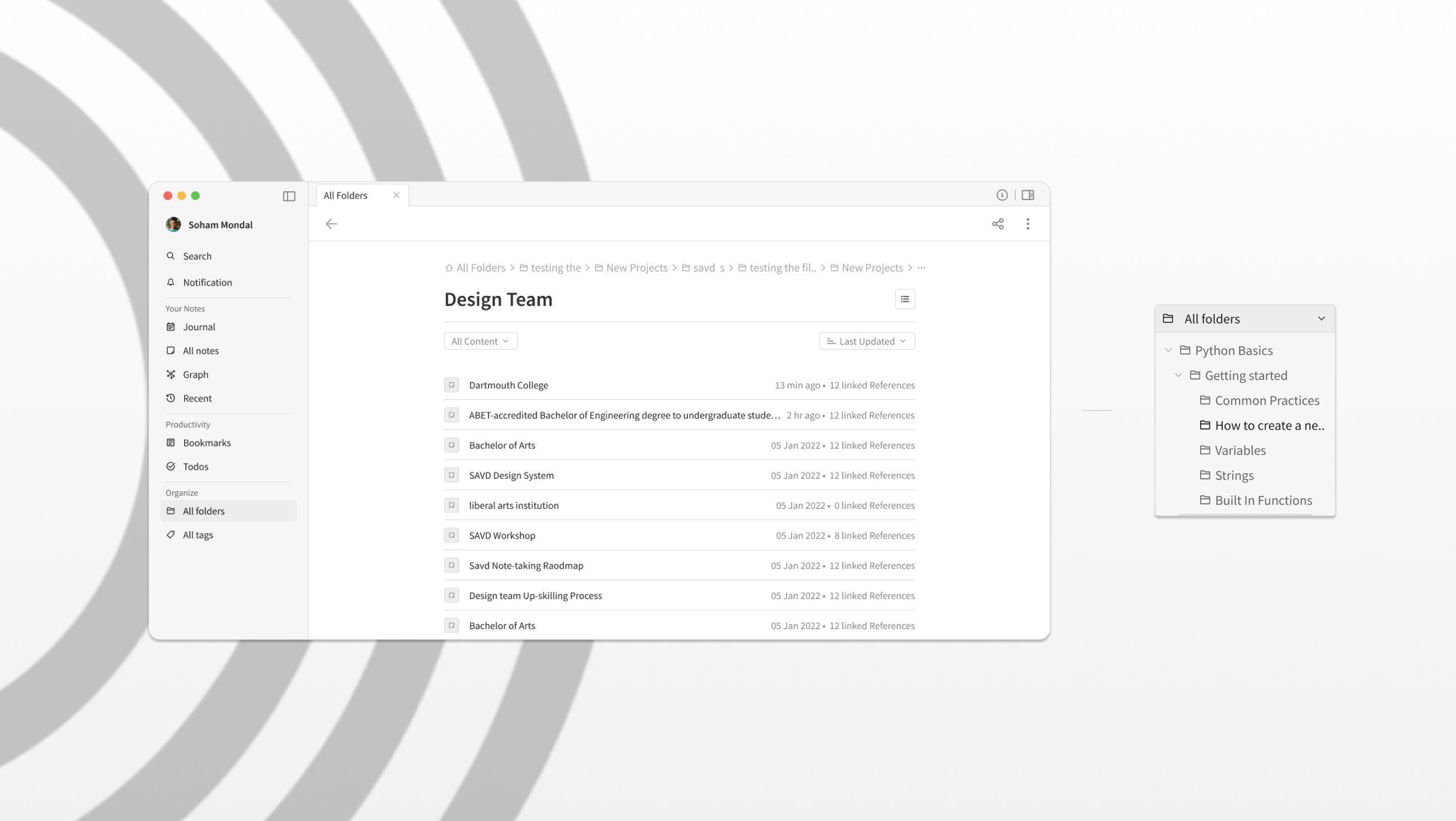1456x821 pixels.
Task: Toggle the right side panel
Action: click(x=1027, y=195)
